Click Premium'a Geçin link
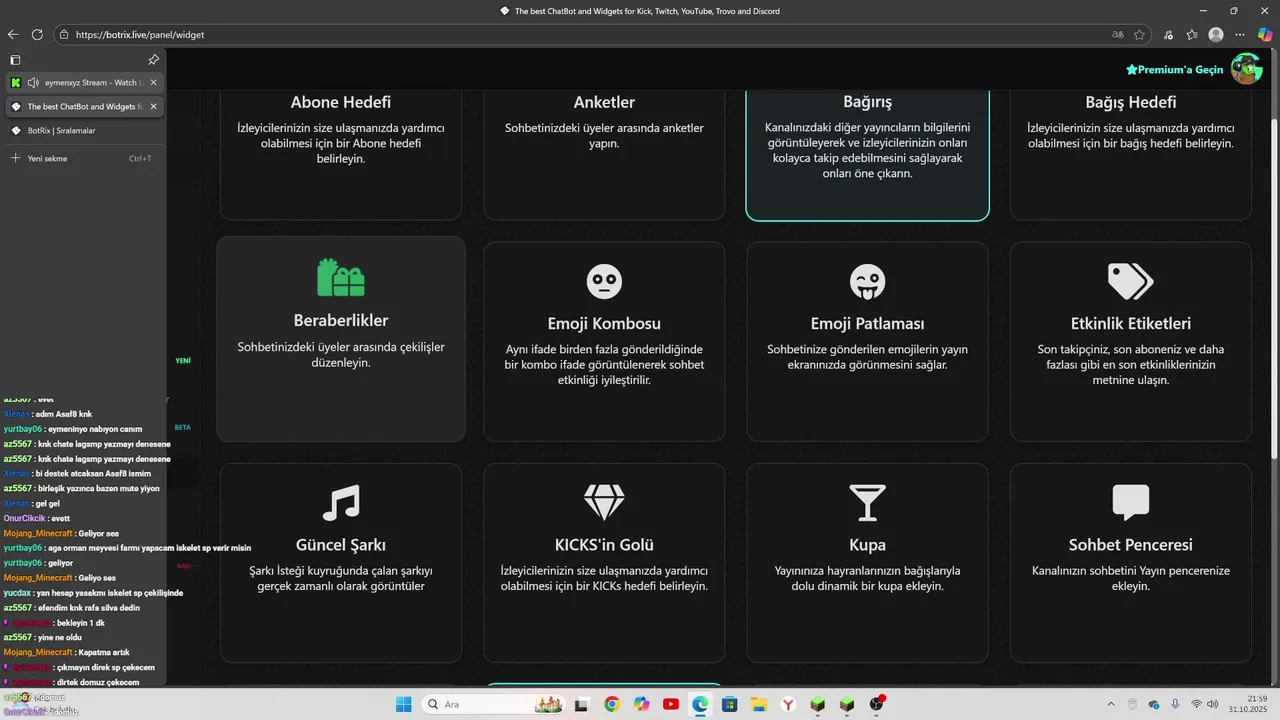The image size is (1280, 720). [1174, 70]
